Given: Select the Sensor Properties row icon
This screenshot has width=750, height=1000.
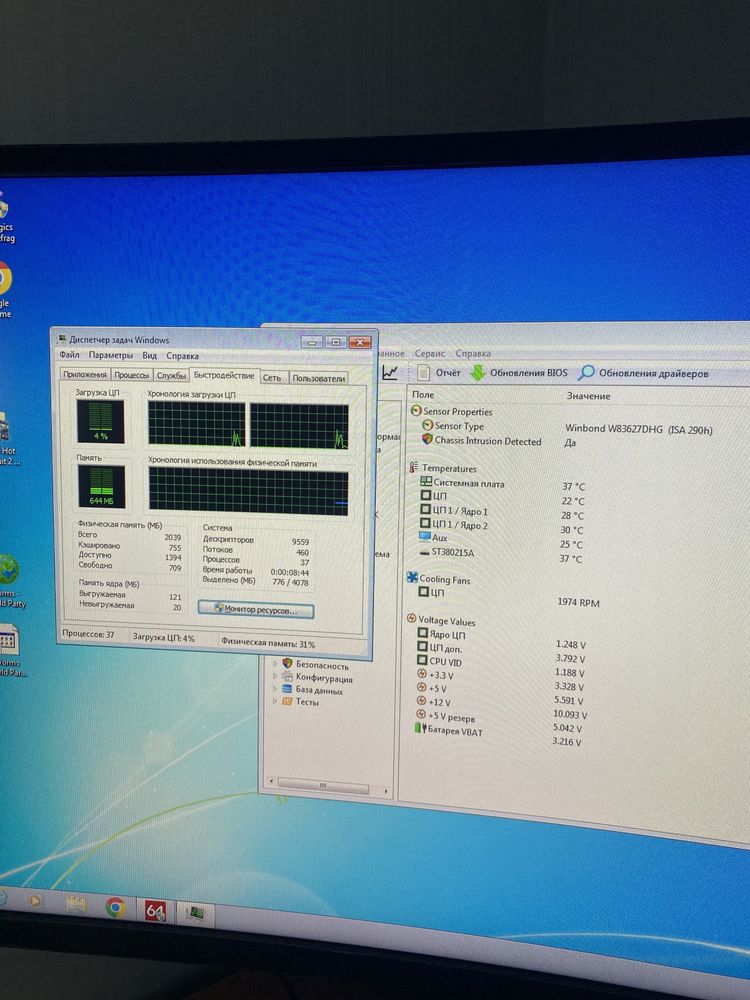Looking at the screenshot, I should [x=416, y=411].
